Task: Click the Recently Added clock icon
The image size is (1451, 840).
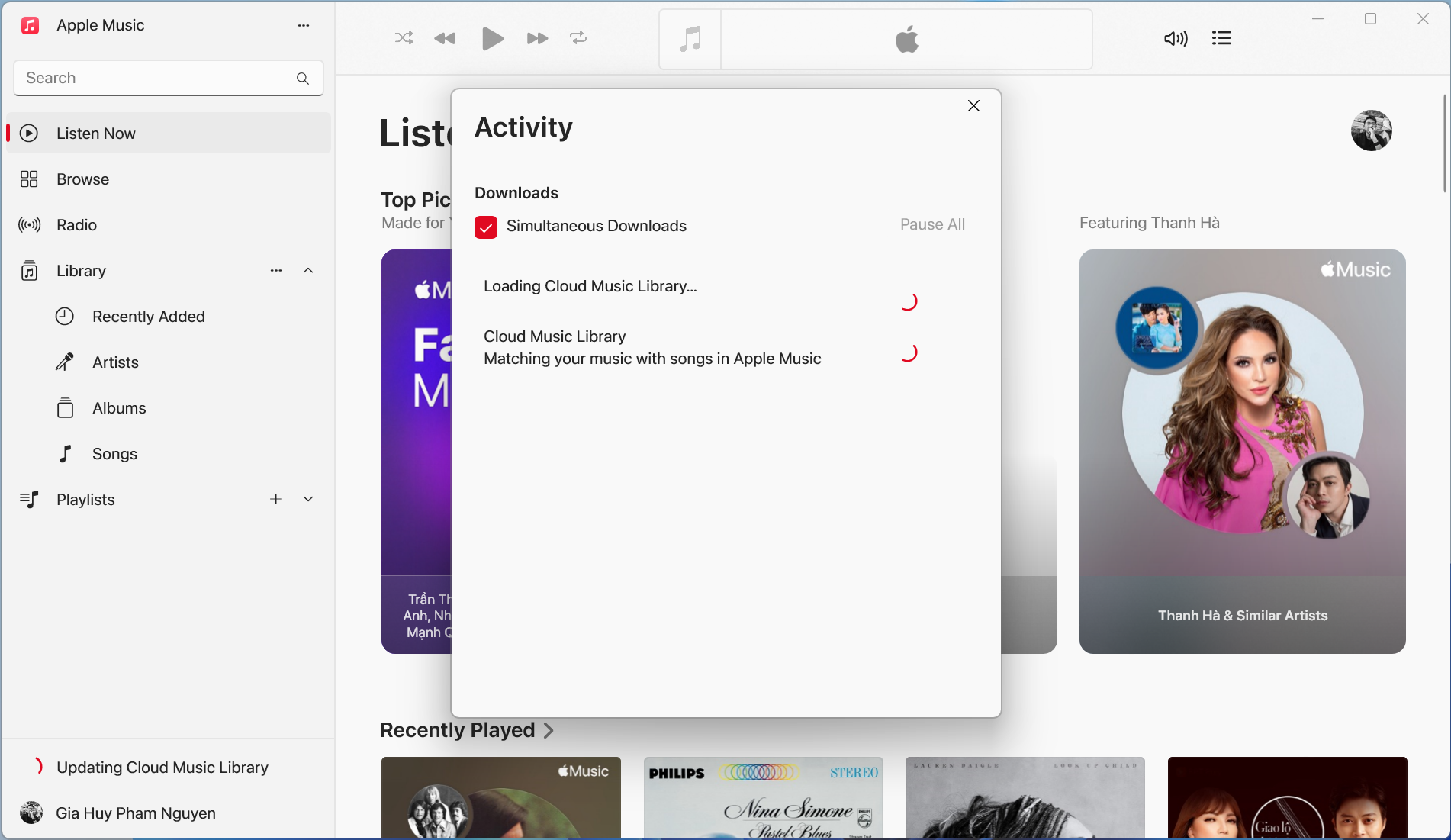Action: [65, 316]
